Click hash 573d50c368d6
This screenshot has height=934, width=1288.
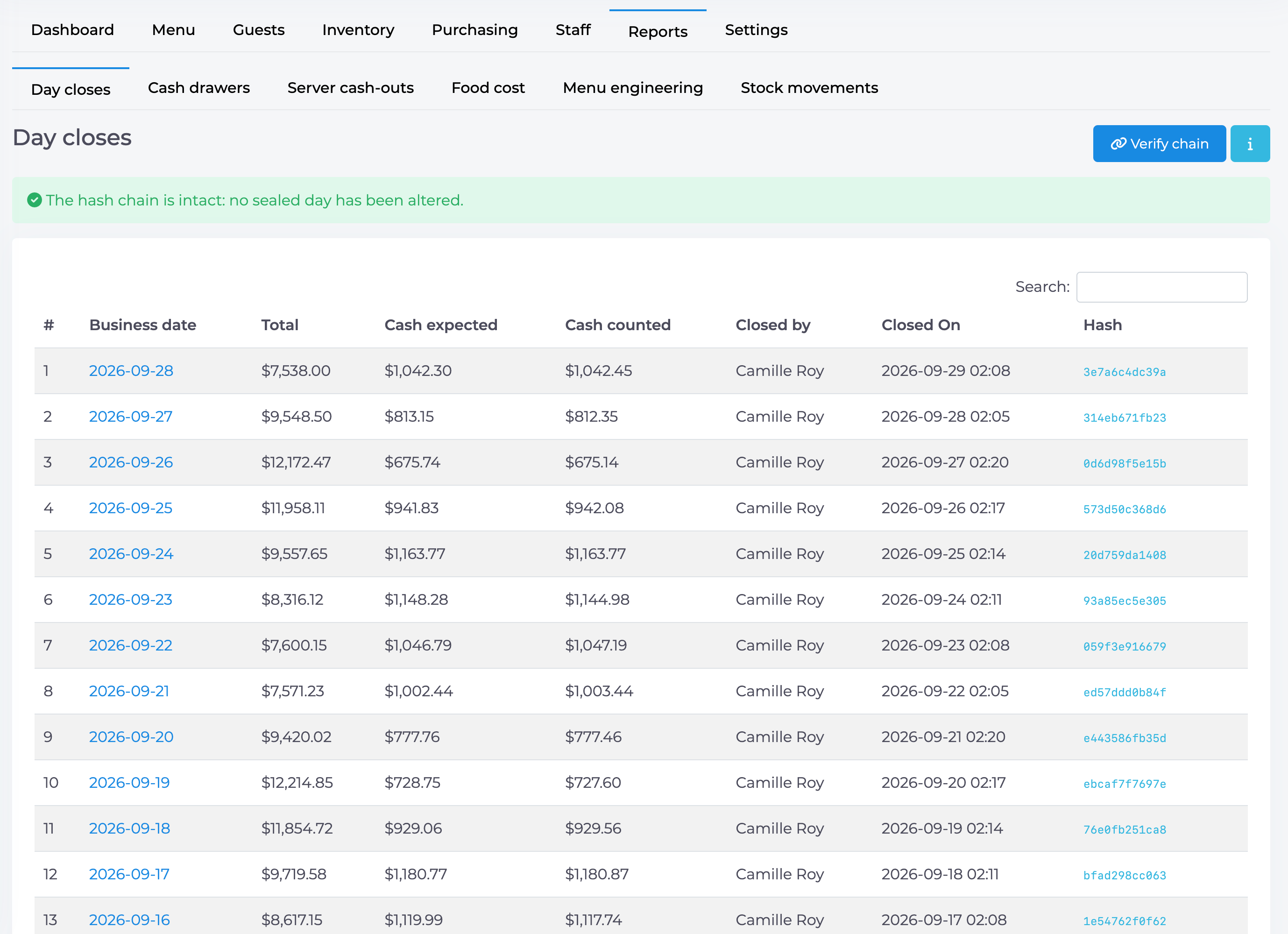click(x=1125, y=510)
